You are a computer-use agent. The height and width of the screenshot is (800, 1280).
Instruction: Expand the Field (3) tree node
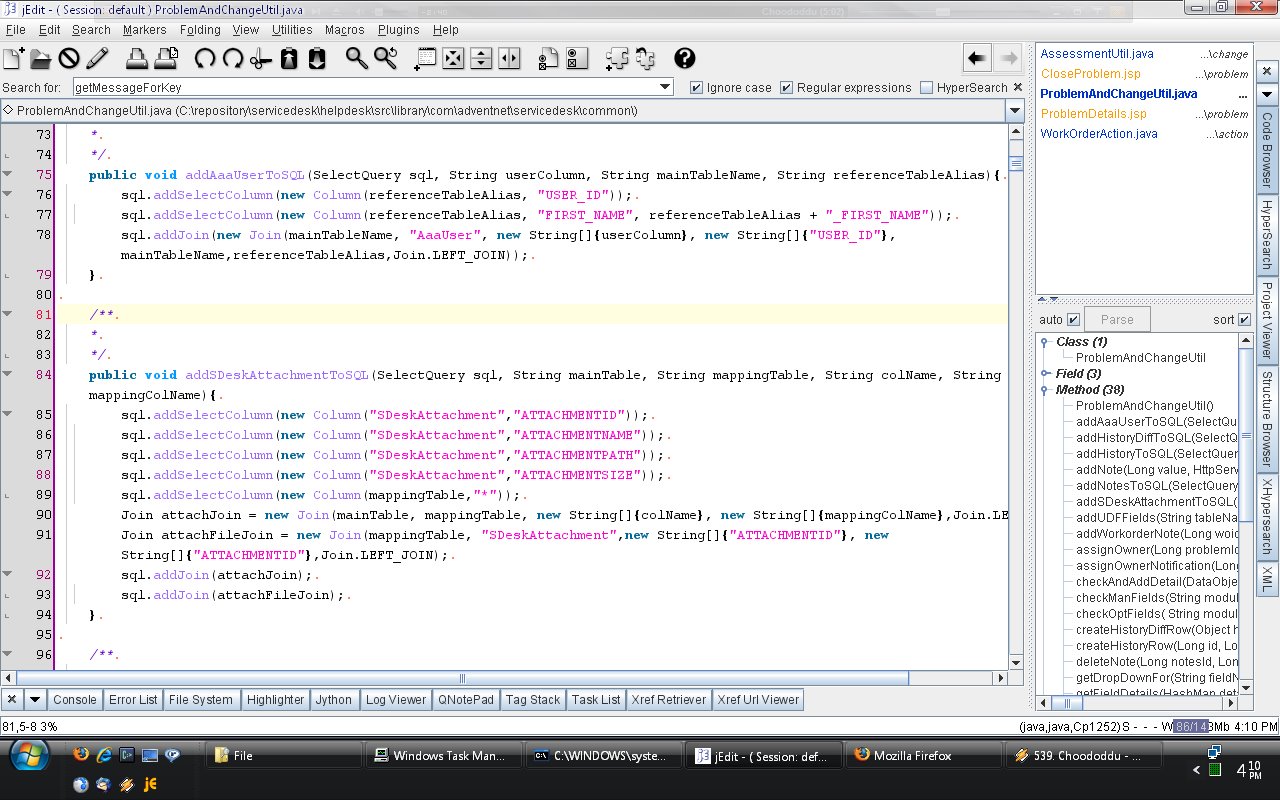[x=1046, y=374]
